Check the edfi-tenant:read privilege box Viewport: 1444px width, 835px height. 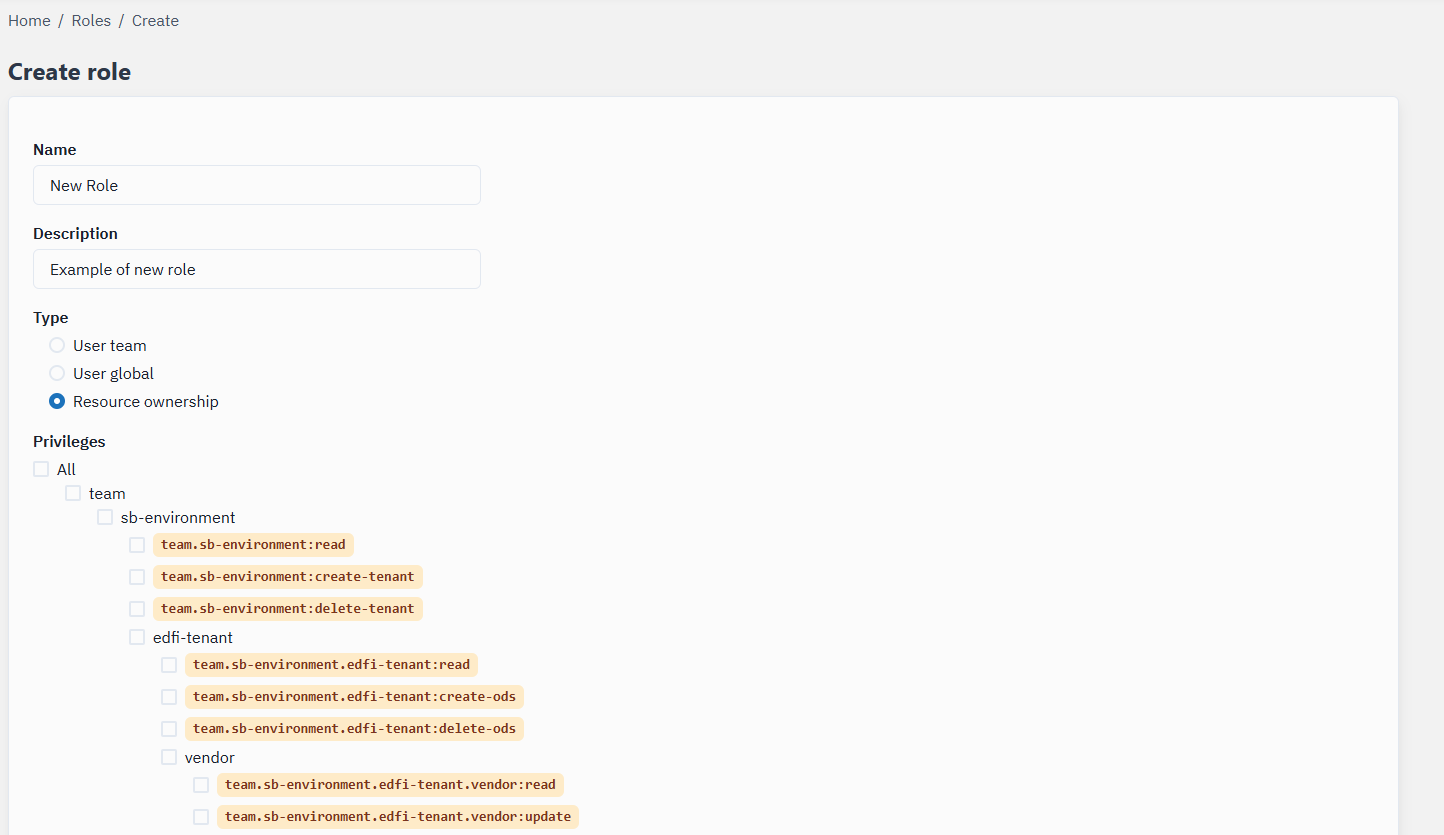169,665
